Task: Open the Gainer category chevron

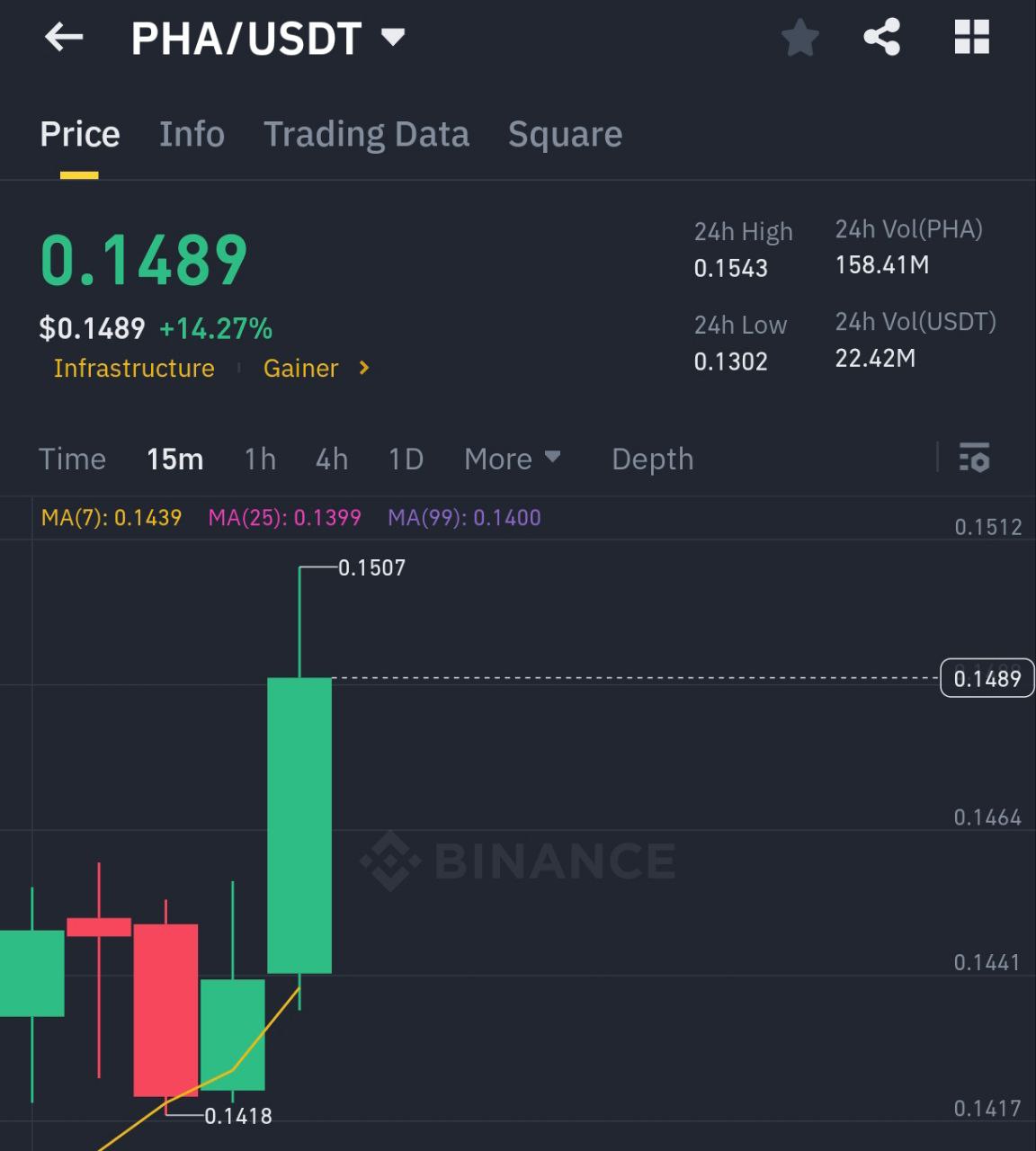Action: (x=364, y=368)
